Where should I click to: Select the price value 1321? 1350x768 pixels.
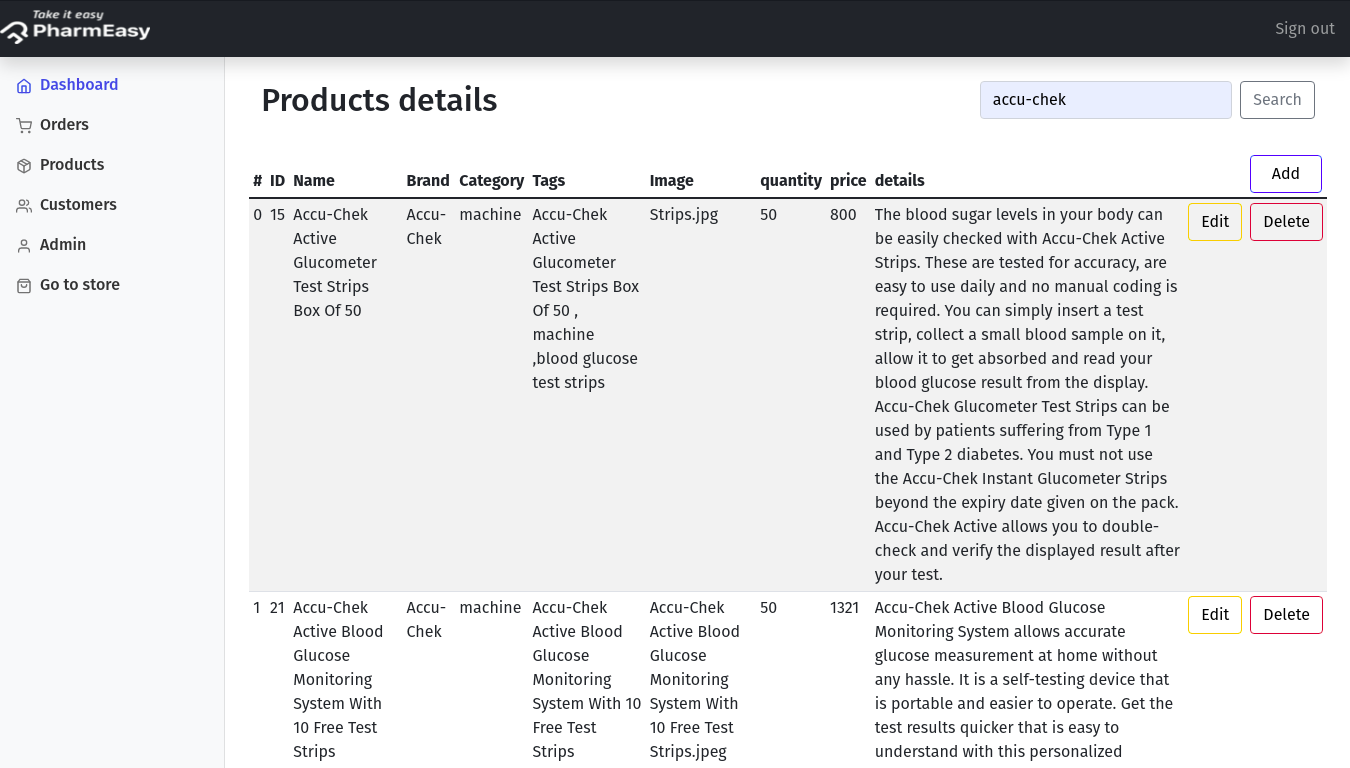pyautogui.click(x=844, y=608)
